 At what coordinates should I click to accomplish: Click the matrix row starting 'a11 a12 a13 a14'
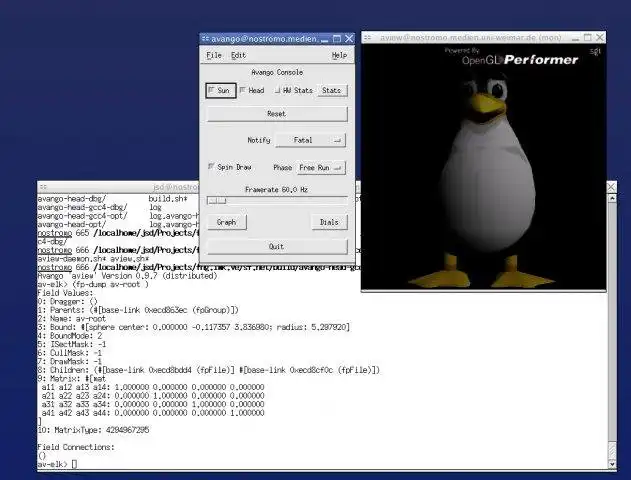(x=153, y=387)
